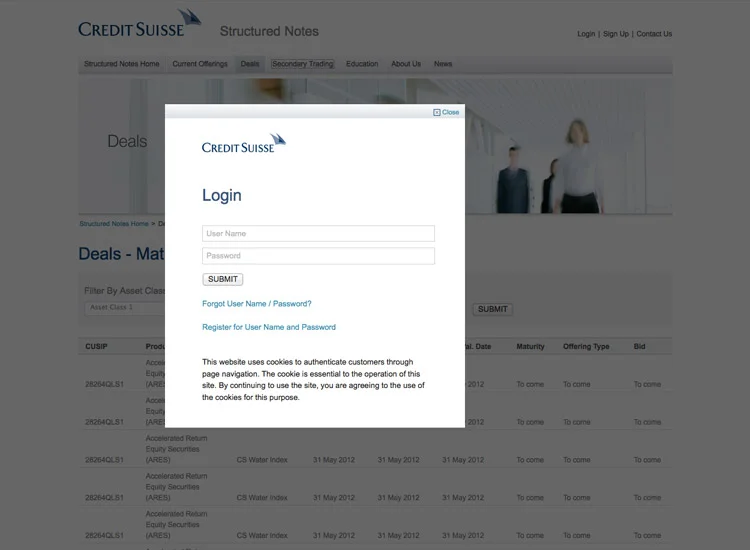Click Login link in top header

(586, 34)
